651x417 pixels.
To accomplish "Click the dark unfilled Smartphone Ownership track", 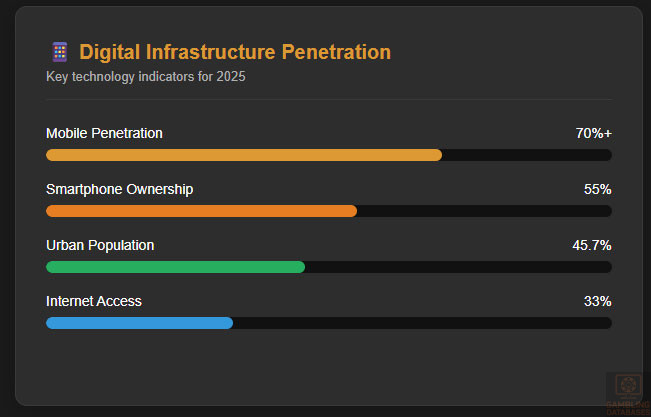I will point(484,211).
